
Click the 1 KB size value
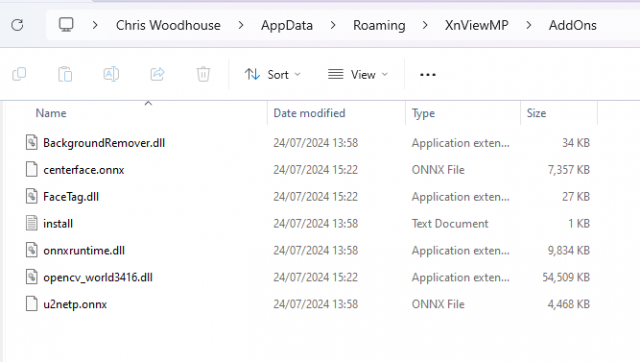click(x=579, y=224)
